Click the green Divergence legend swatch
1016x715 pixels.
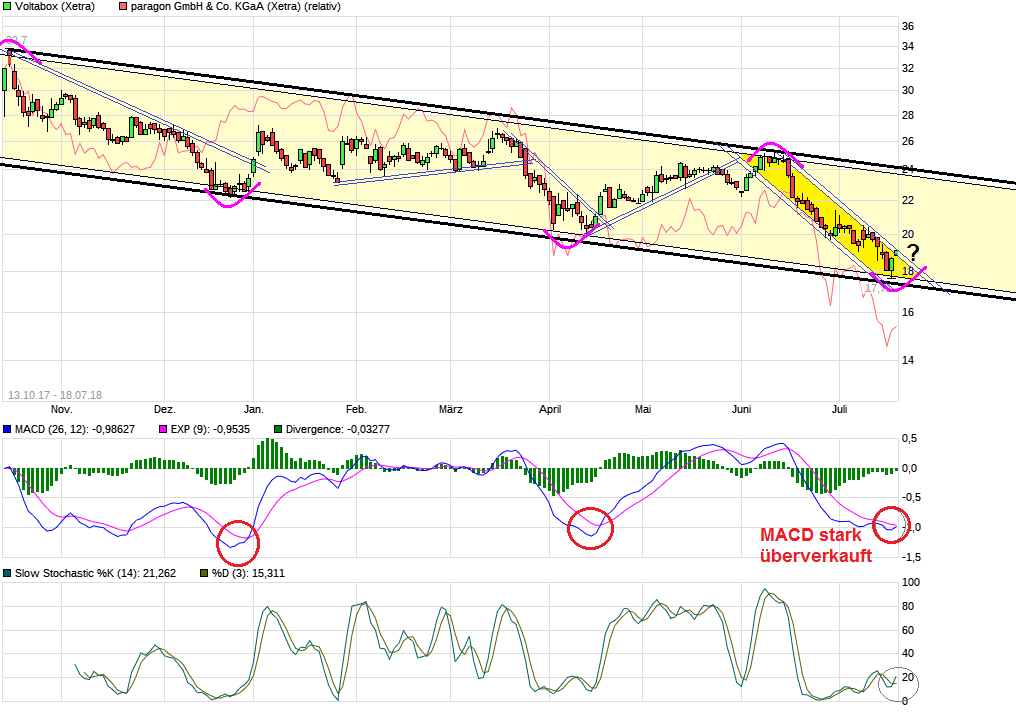(x=278, y=429)
